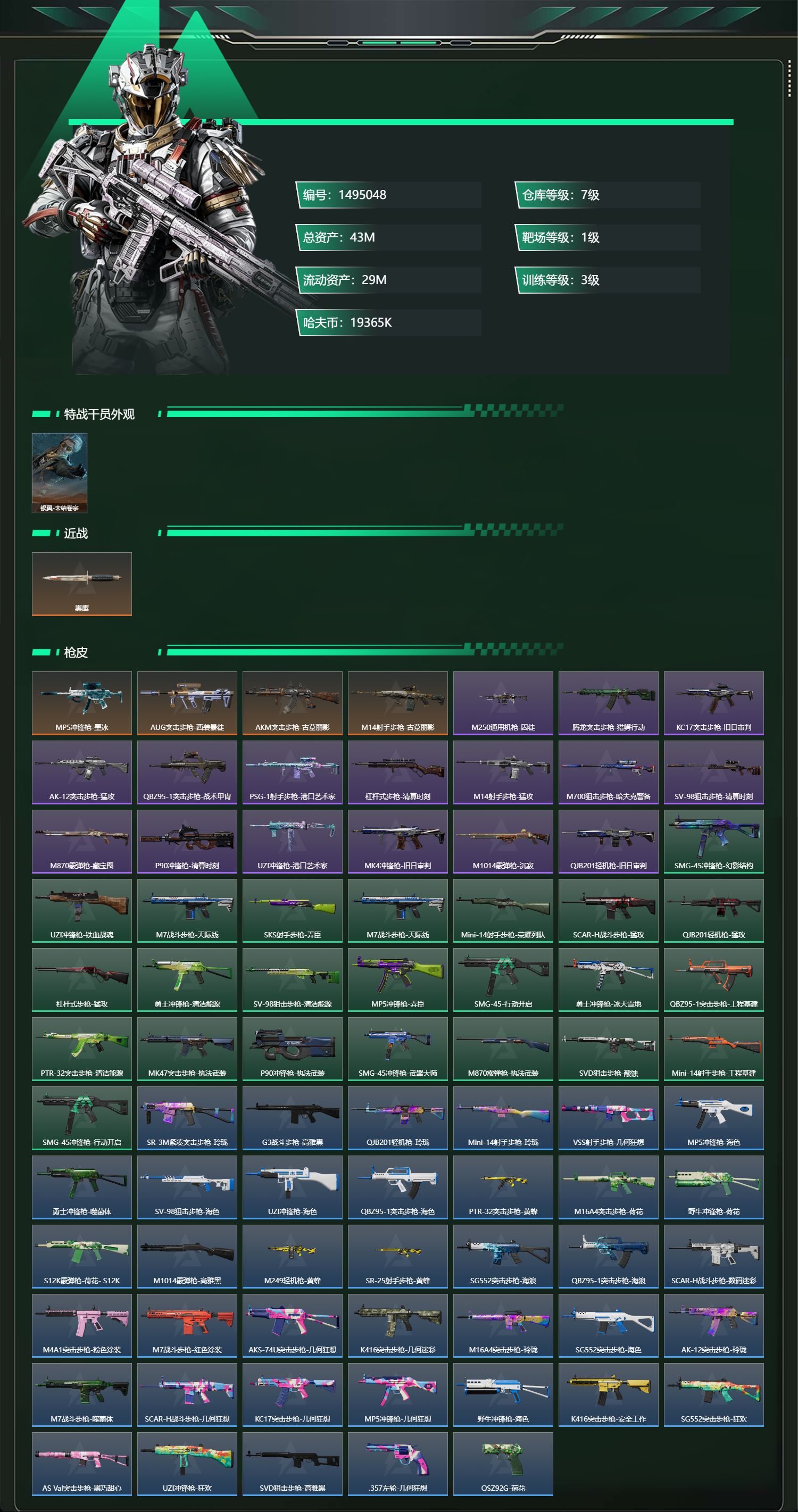Select the 哈夫币:19365K value

pyautogui.click(x=388, y=322)
